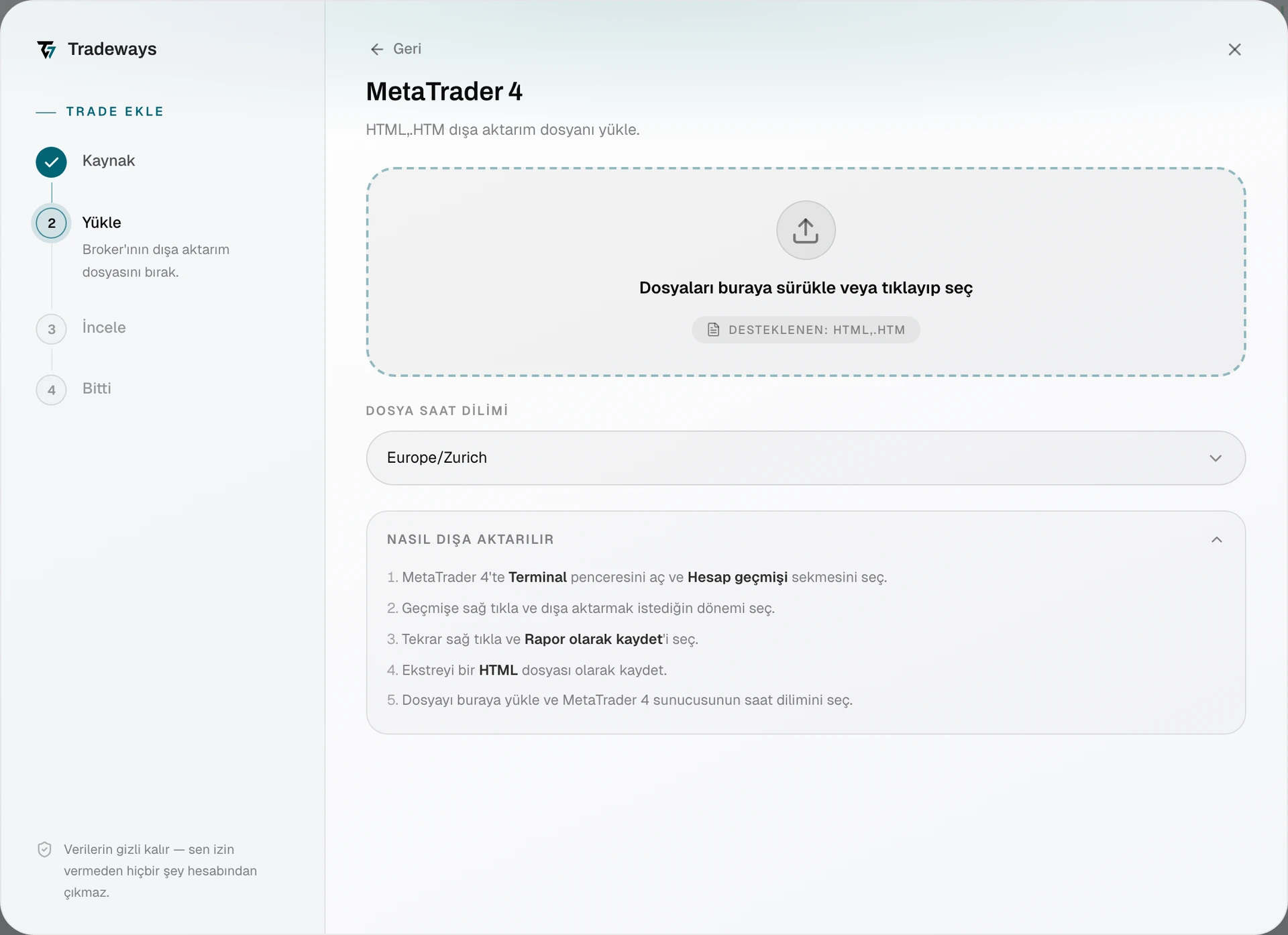
Task: Go back with the Geri button
Action: 396,49
